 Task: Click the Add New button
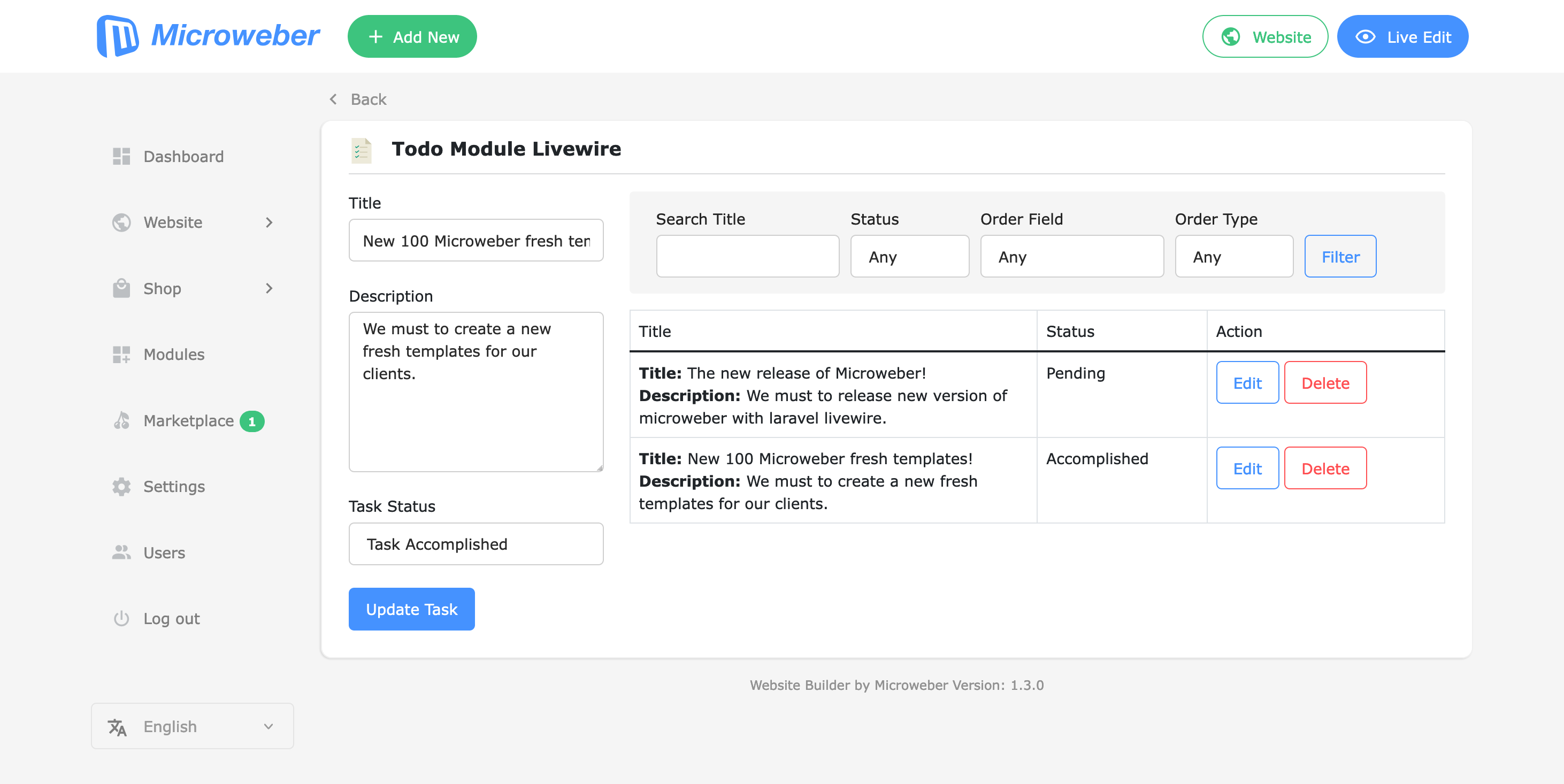[412, 36]
